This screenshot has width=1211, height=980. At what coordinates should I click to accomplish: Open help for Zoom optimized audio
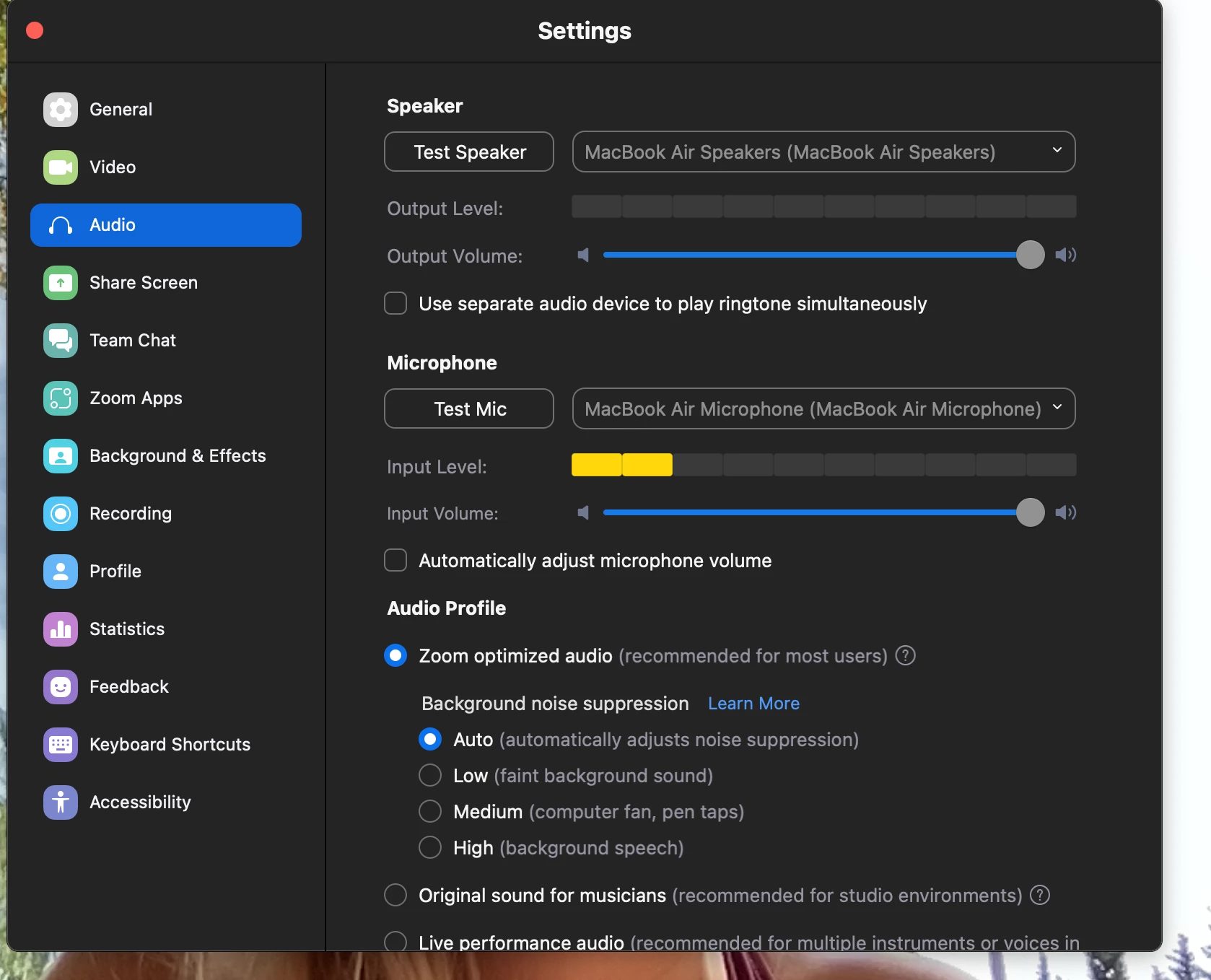[905, 655]
